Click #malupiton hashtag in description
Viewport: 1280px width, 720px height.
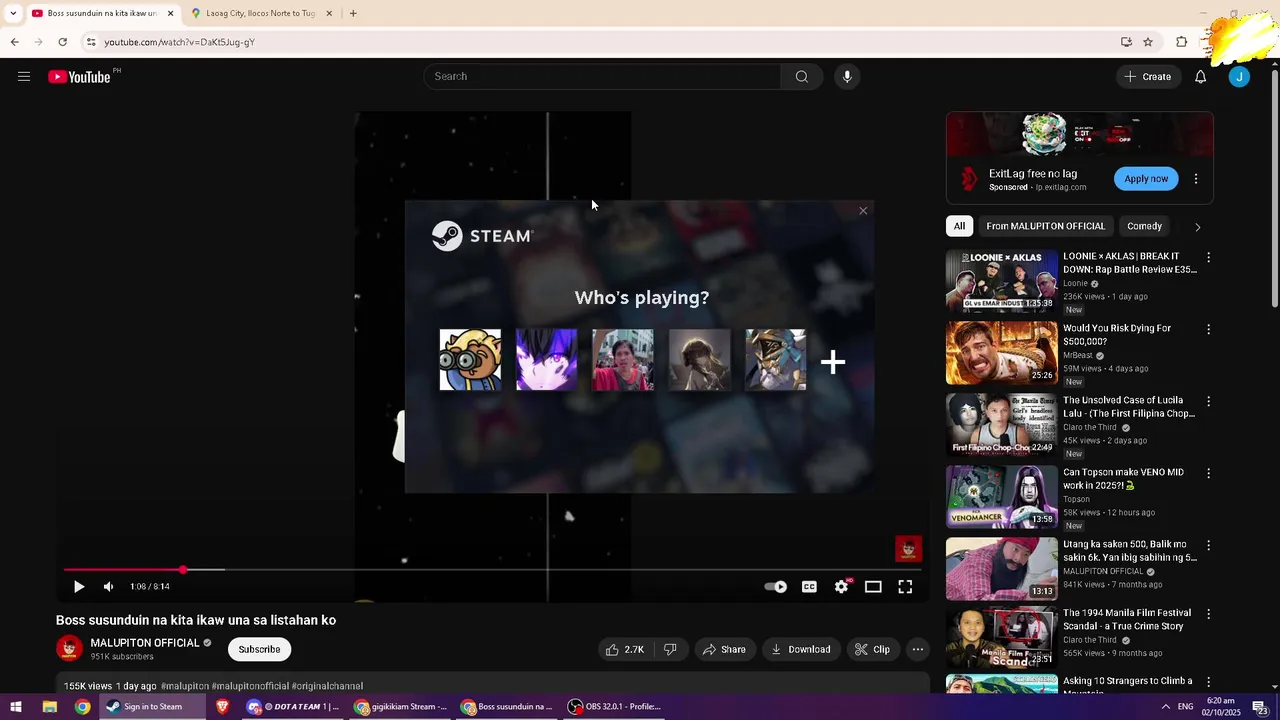(x=185, y=686)
